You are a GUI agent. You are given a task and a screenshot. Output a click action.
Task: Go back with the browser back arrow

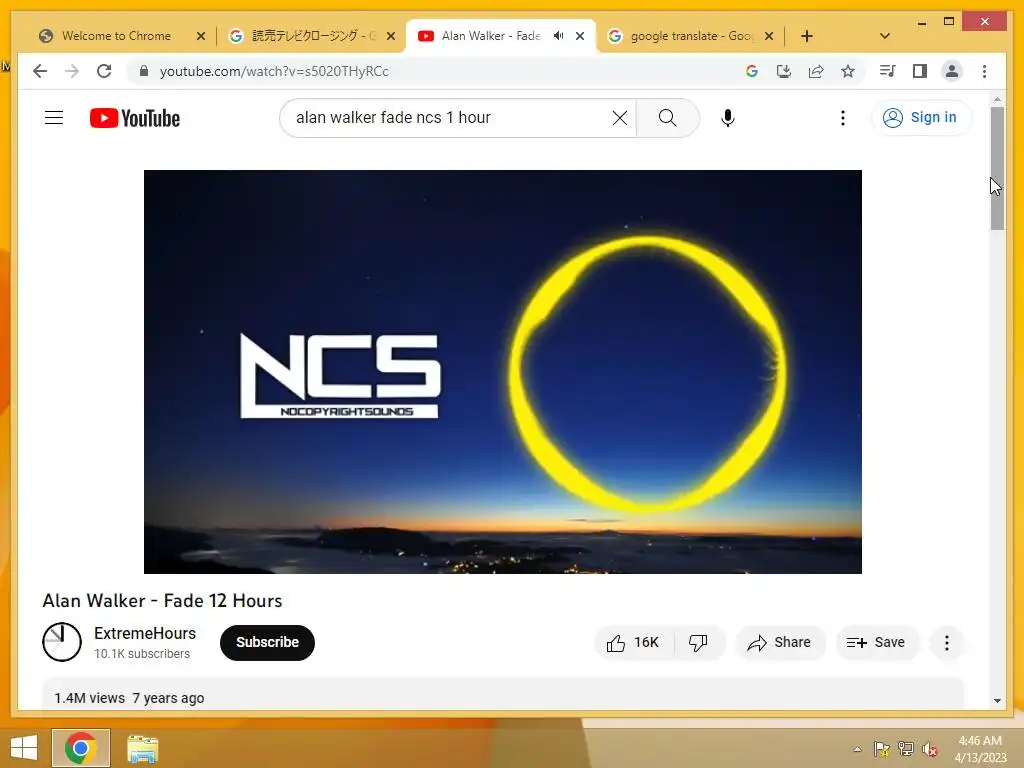coord(40,71)
